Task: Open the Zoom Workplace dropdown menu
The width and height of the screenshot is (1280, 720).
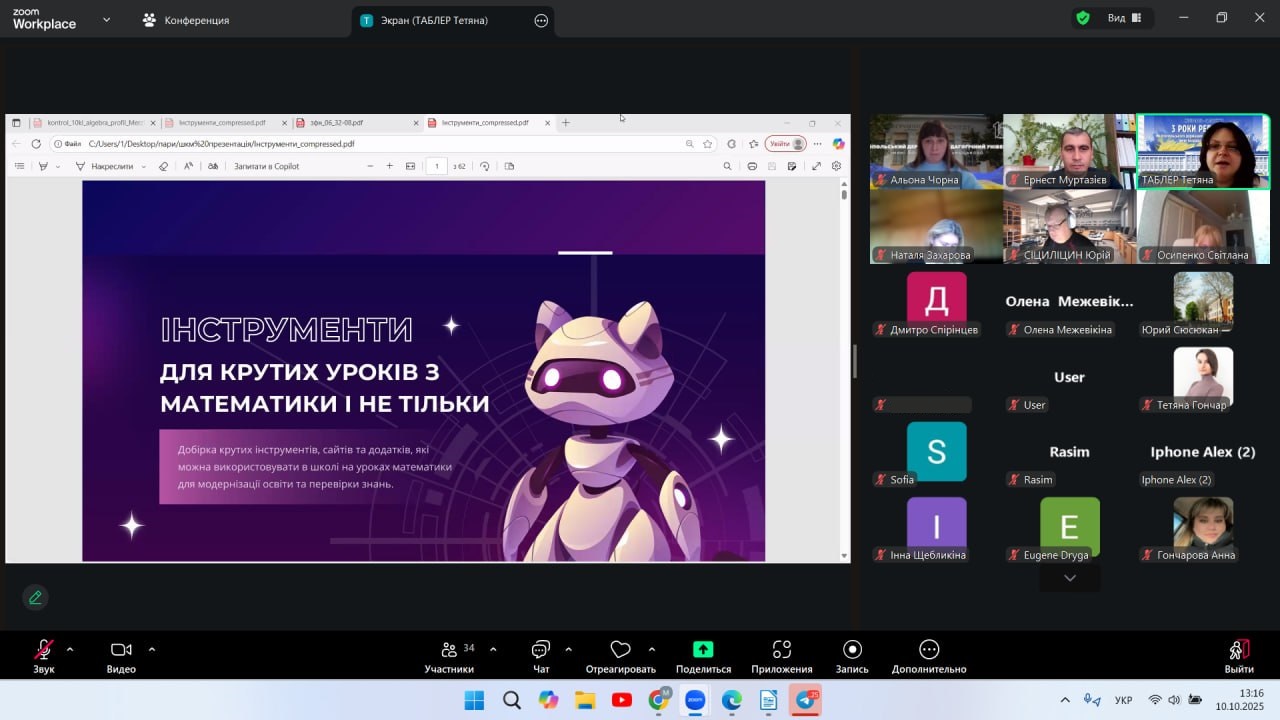Action: [106, 19]
